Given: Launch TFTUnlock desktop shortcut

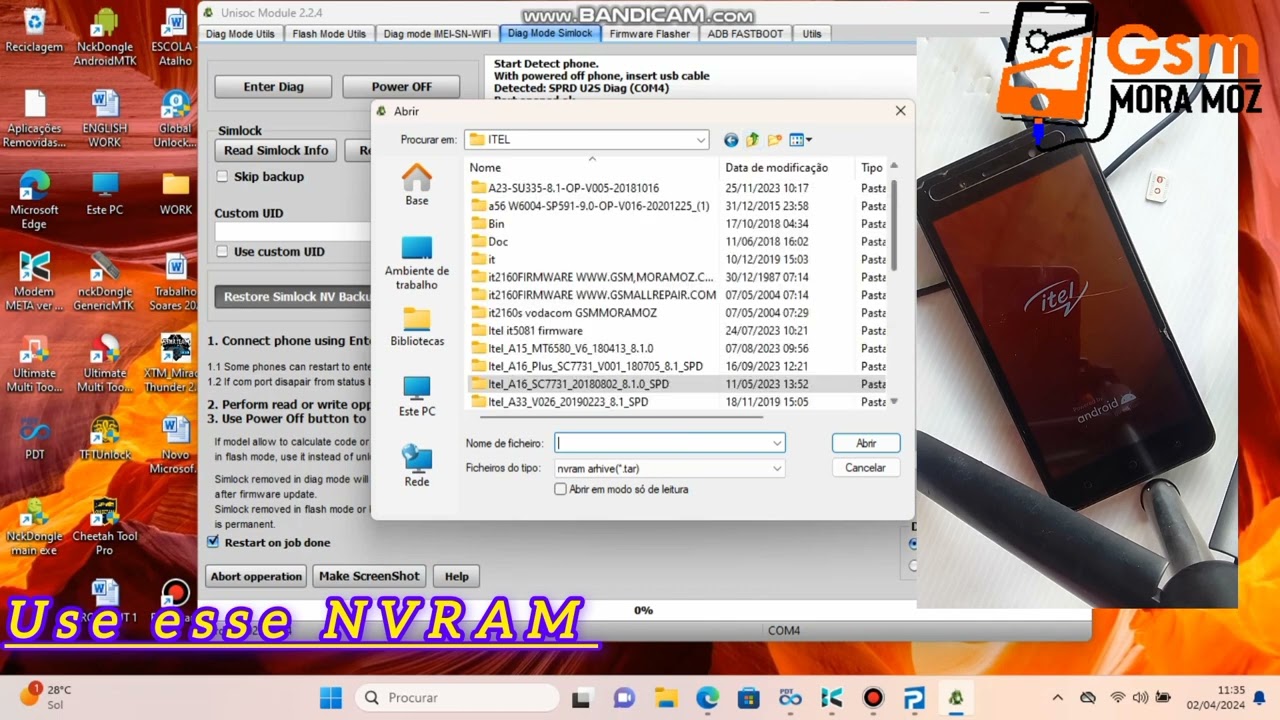Looking at the screenshot, I should 105,438.
